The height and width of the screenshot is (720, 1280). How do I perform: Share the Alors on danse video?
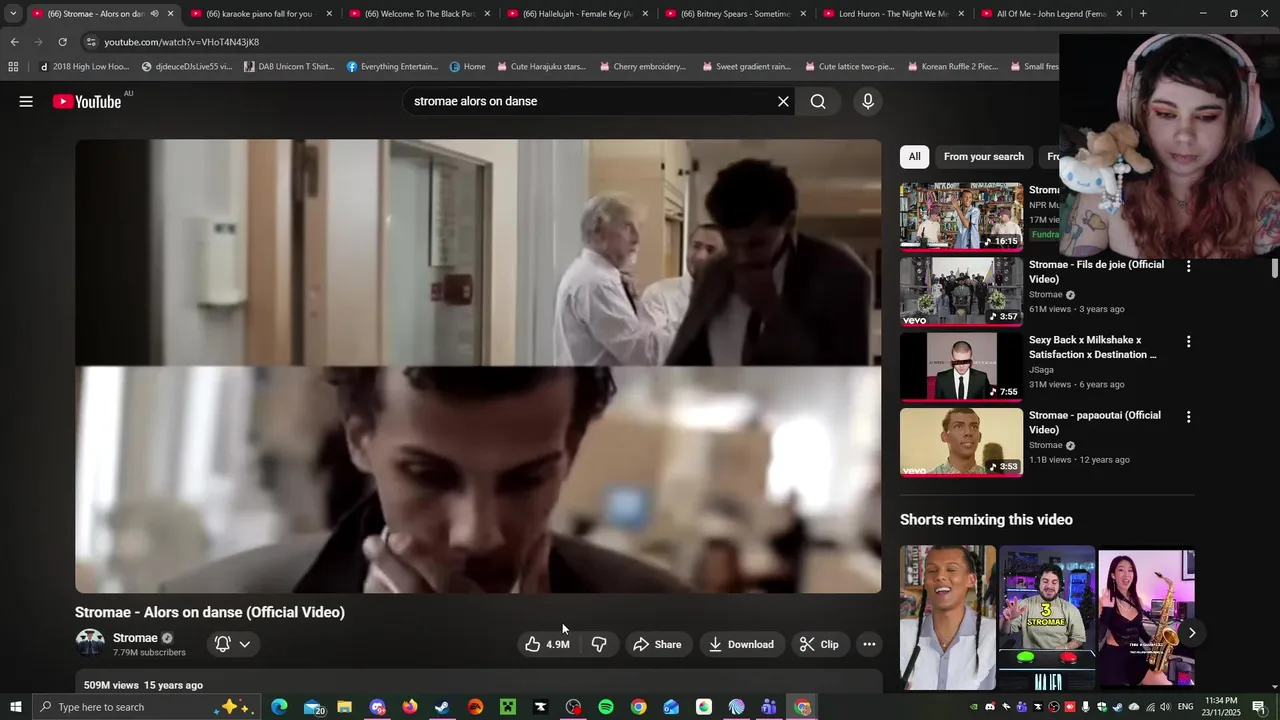pos(657,644)
